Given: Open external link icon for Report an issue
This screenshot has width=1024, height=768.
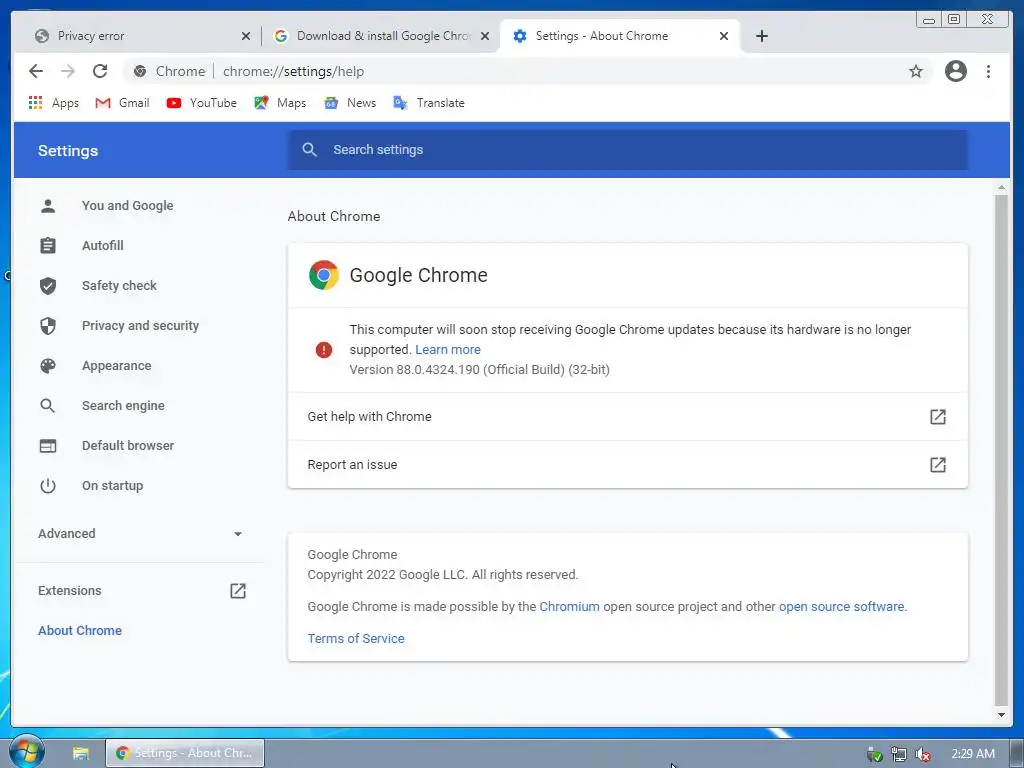Looking at the screenshot, I should tap(938, 464).
